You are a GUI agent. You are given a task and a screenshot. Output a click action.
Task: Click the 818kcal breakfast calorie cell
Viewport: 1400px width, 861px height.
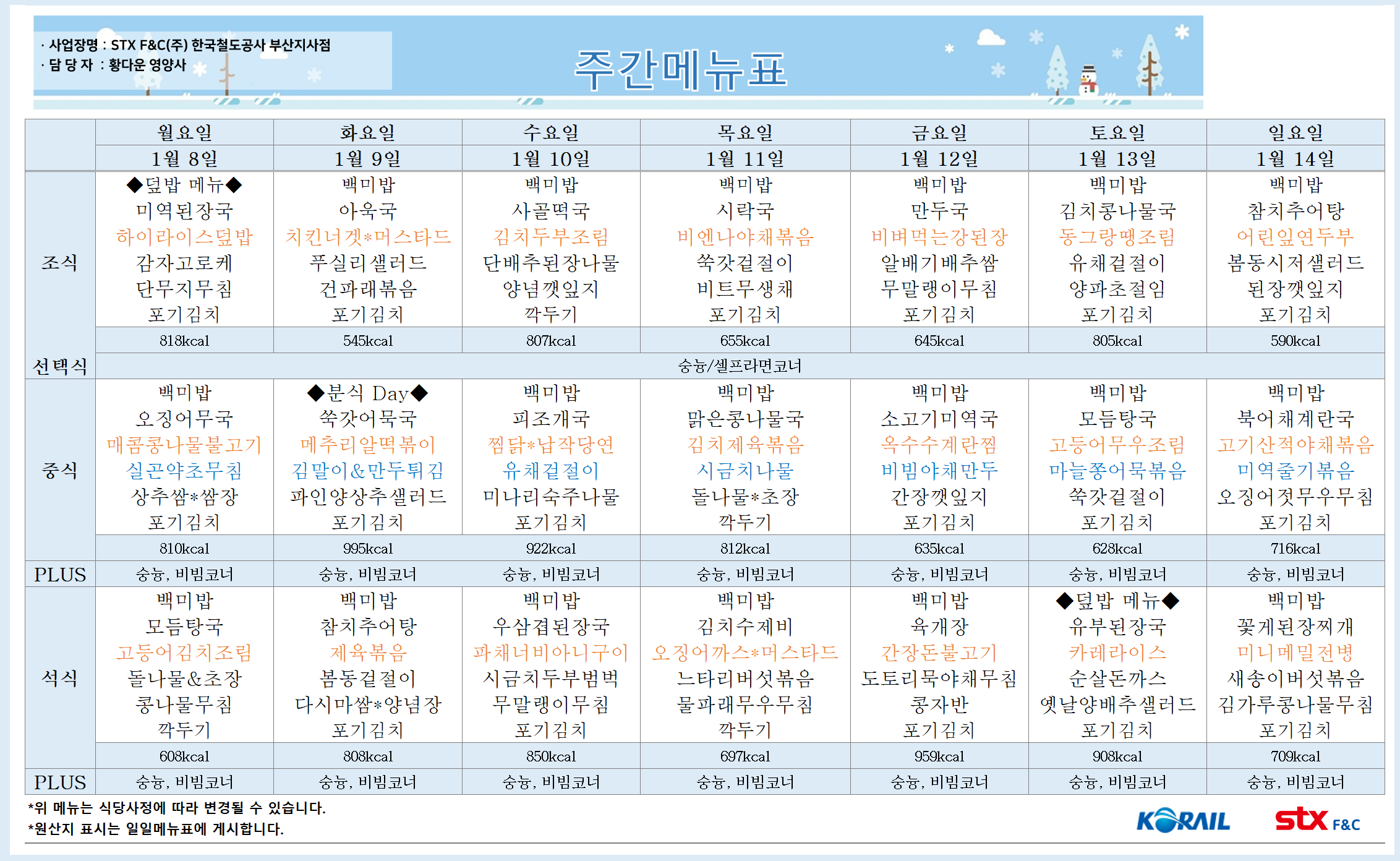click(184, 341)
